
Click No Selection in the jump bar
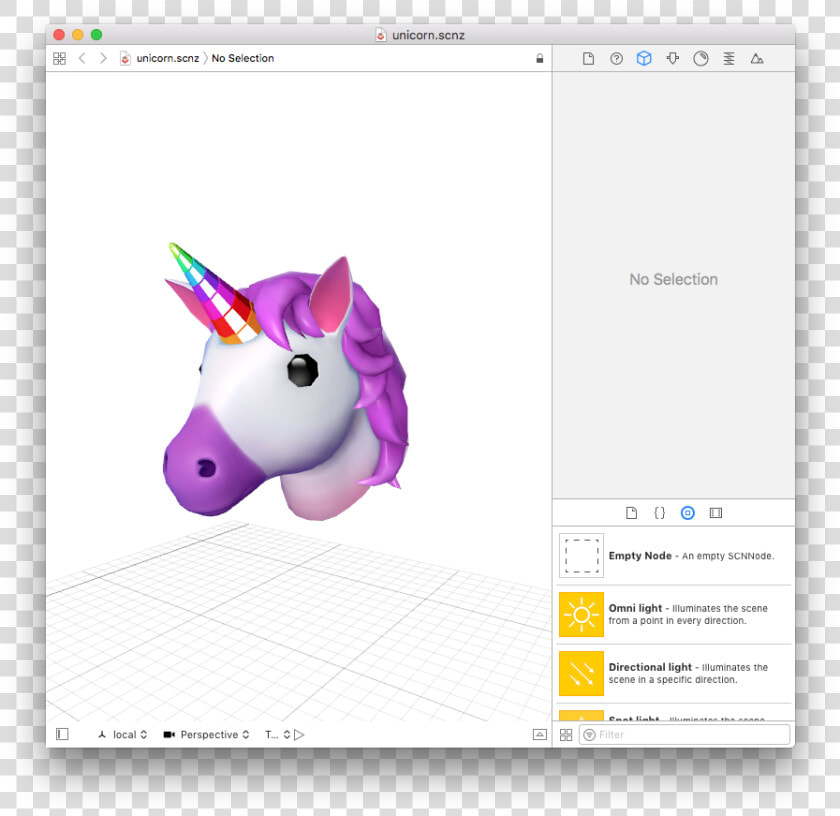(x=243, y=58)
